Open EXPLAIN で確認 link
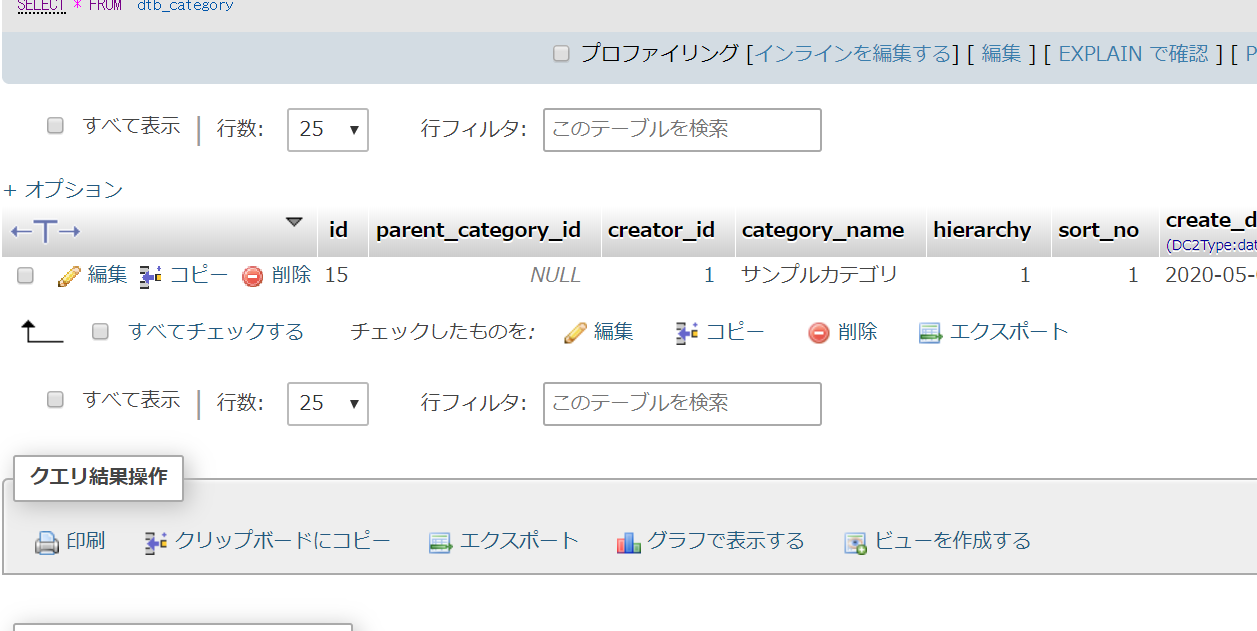Screen dimensions: 1257x631 [1133, 54]
